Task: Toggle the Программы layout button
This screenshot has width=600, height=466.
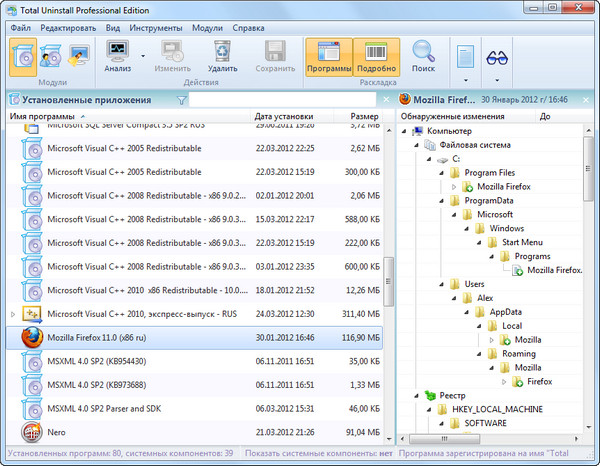Action: [x=329, y=58]
